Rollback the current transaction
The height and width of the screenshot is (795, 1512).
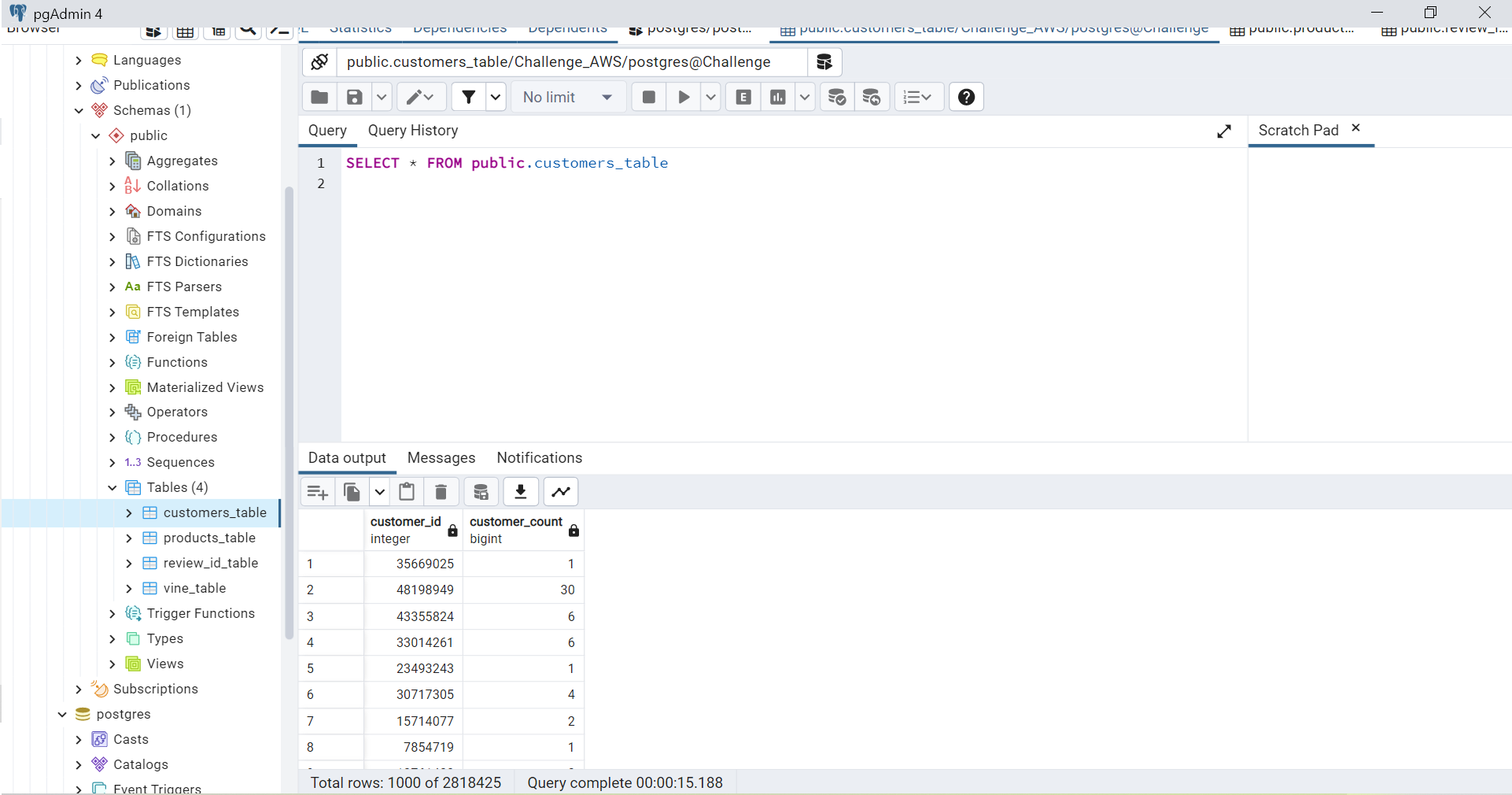tap(872, 97)
